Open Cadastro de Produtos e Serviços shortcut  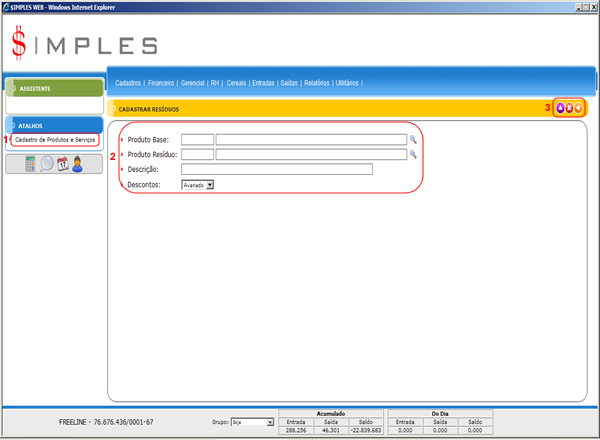(56, 139)
